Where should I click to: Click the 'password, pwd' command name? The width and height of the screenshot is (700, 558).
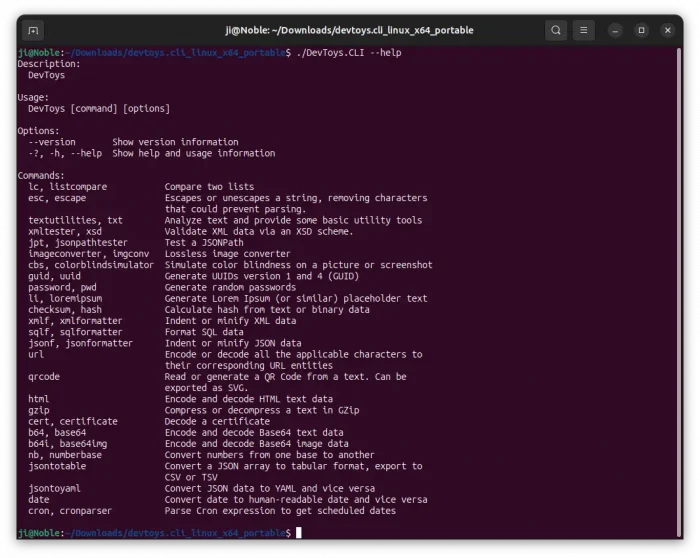click(x=62, y=287)
